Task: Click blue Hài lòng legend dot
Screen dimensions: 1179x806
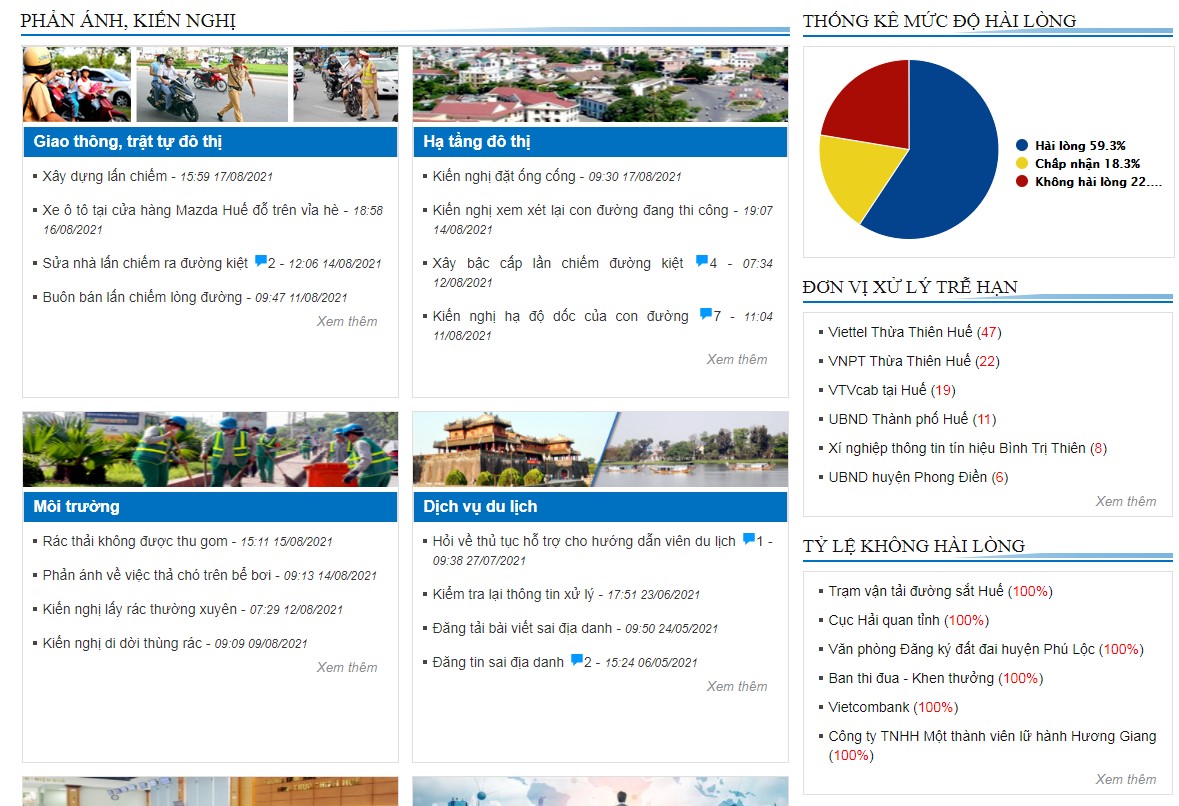Action: (1022, 145)
